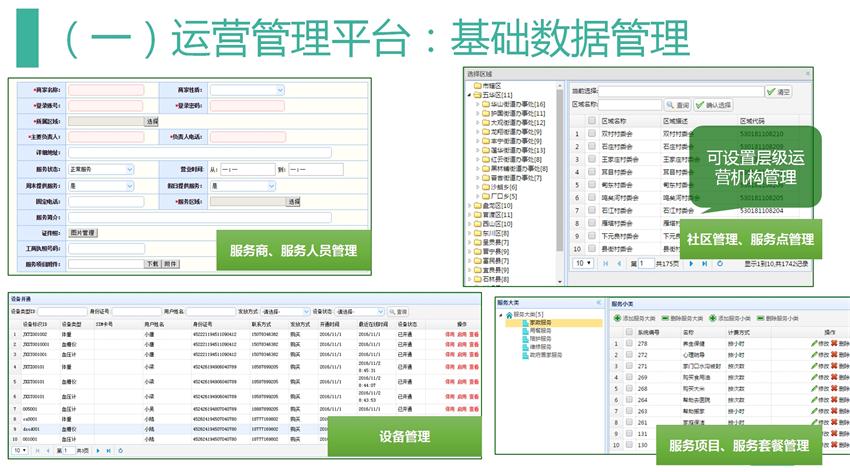Viewport: 850px width, 472px height.
Task: Click the 图片管理 button
Action: [x=82, y=232]
